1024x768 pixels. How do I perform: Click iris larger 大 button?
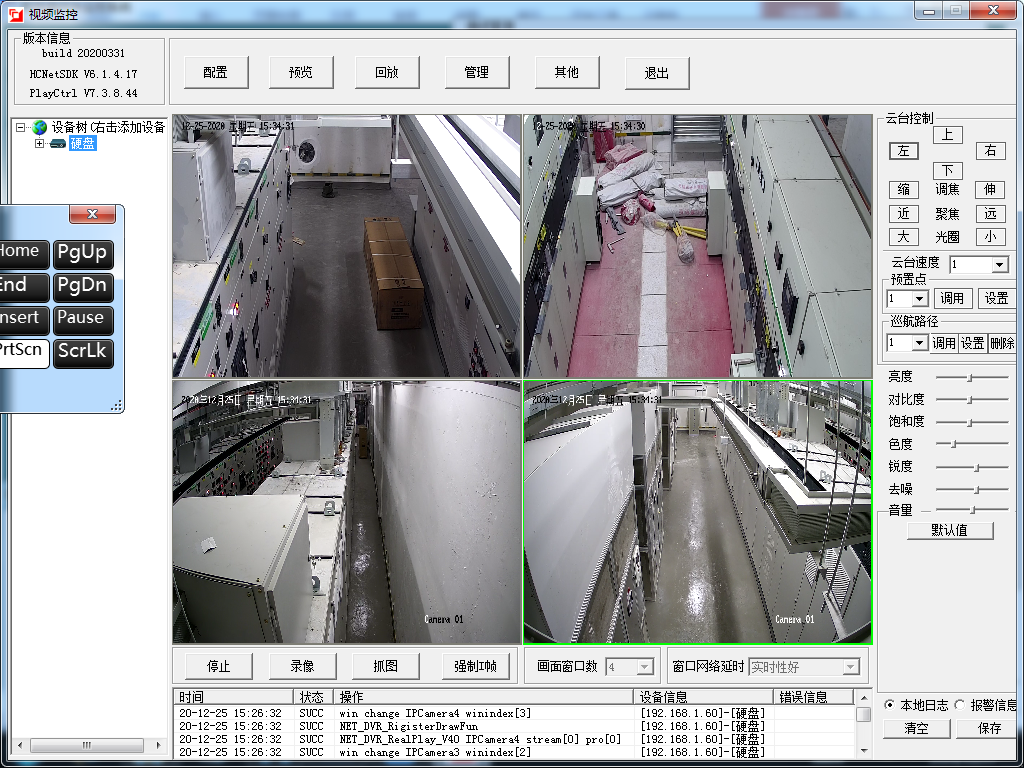[903, 237]
